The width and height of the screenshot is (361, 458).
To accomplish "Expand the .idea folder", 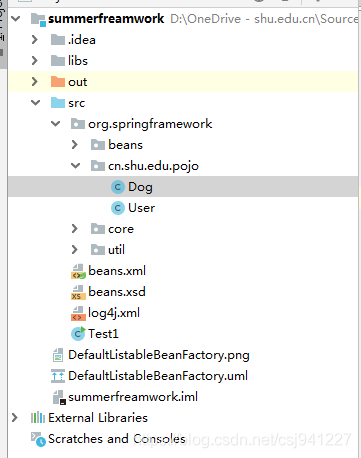I will coord(35,40).
